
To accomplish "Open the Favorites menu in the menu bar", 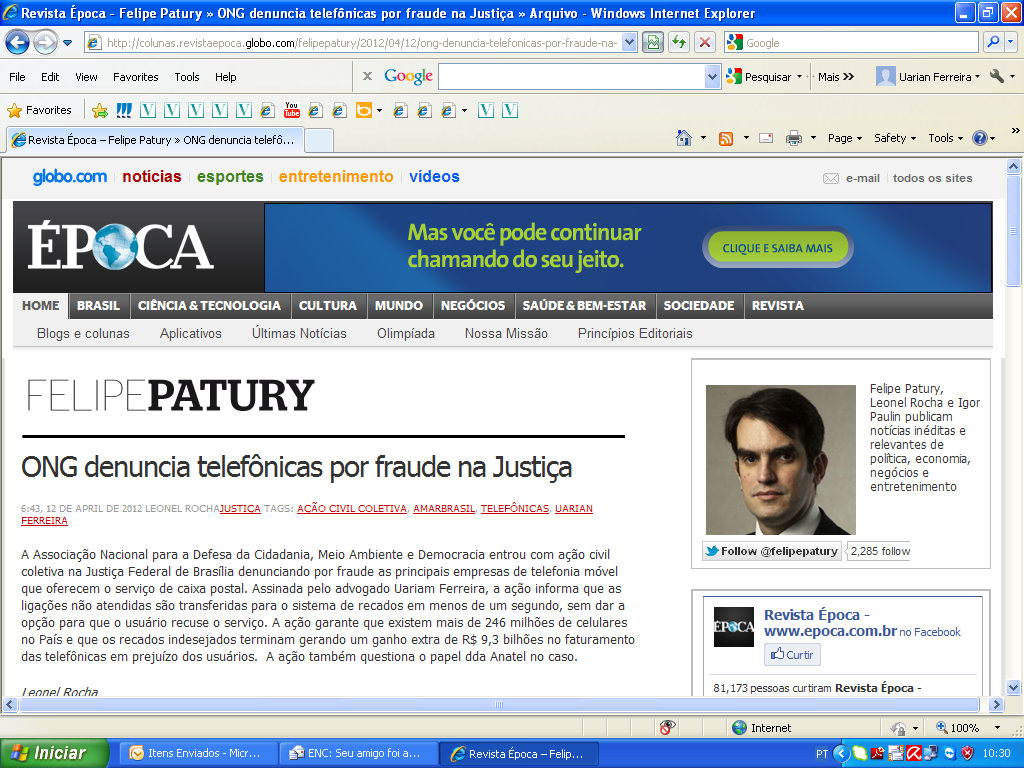I will [135, 77].
